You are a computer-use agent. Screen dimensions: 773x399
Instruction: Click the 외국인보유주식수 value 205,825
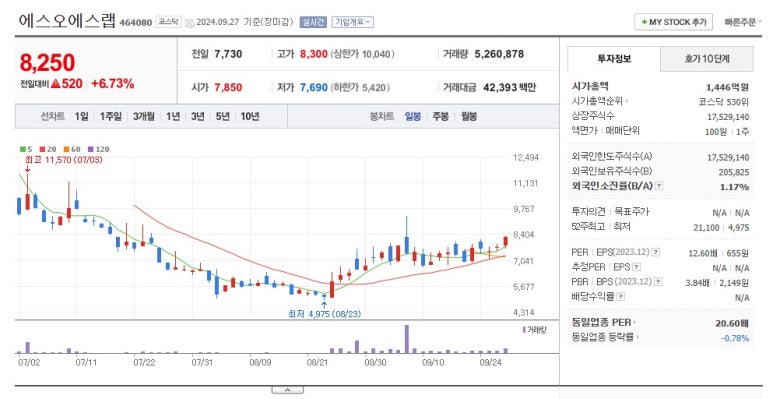pos(734,172)
